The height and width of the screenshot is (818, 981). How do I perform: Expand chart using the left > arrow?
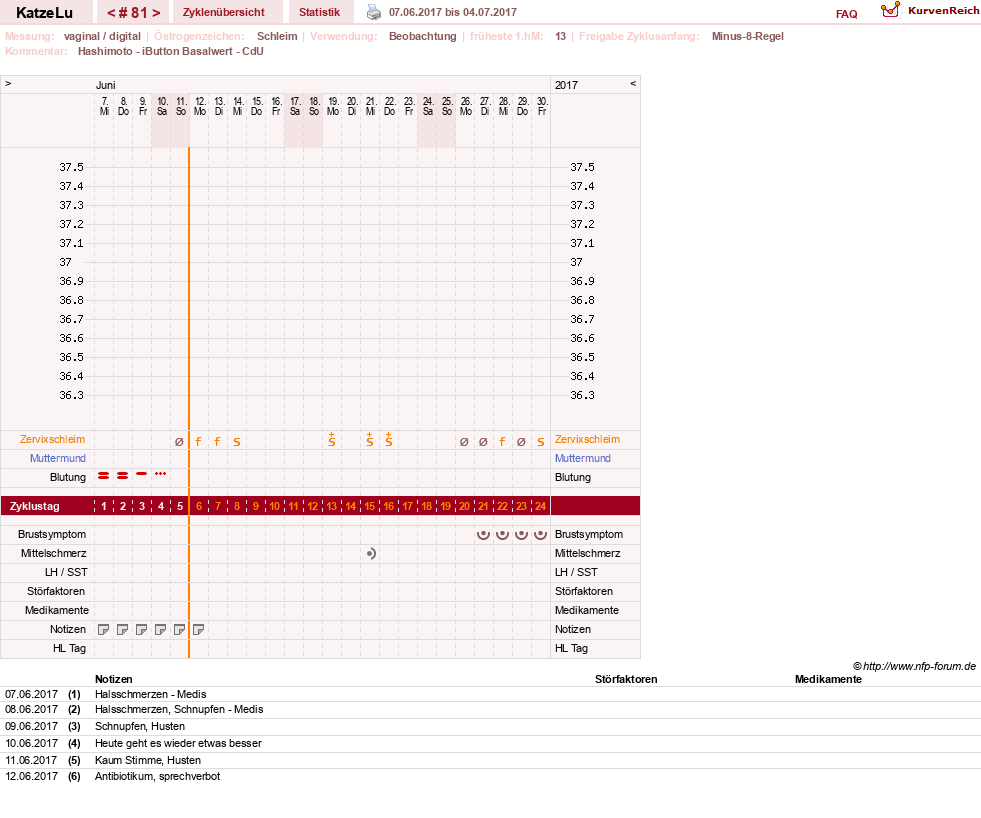click(8, 83)
